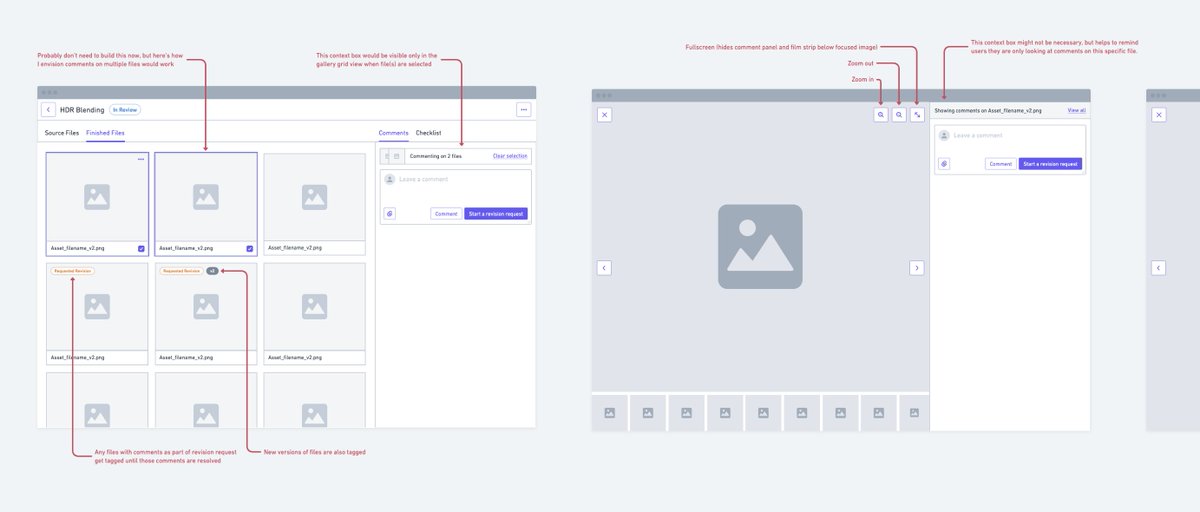Close the image viewer with the X button
Viewport: 1200px width, 512px height.
click(605, 115)
